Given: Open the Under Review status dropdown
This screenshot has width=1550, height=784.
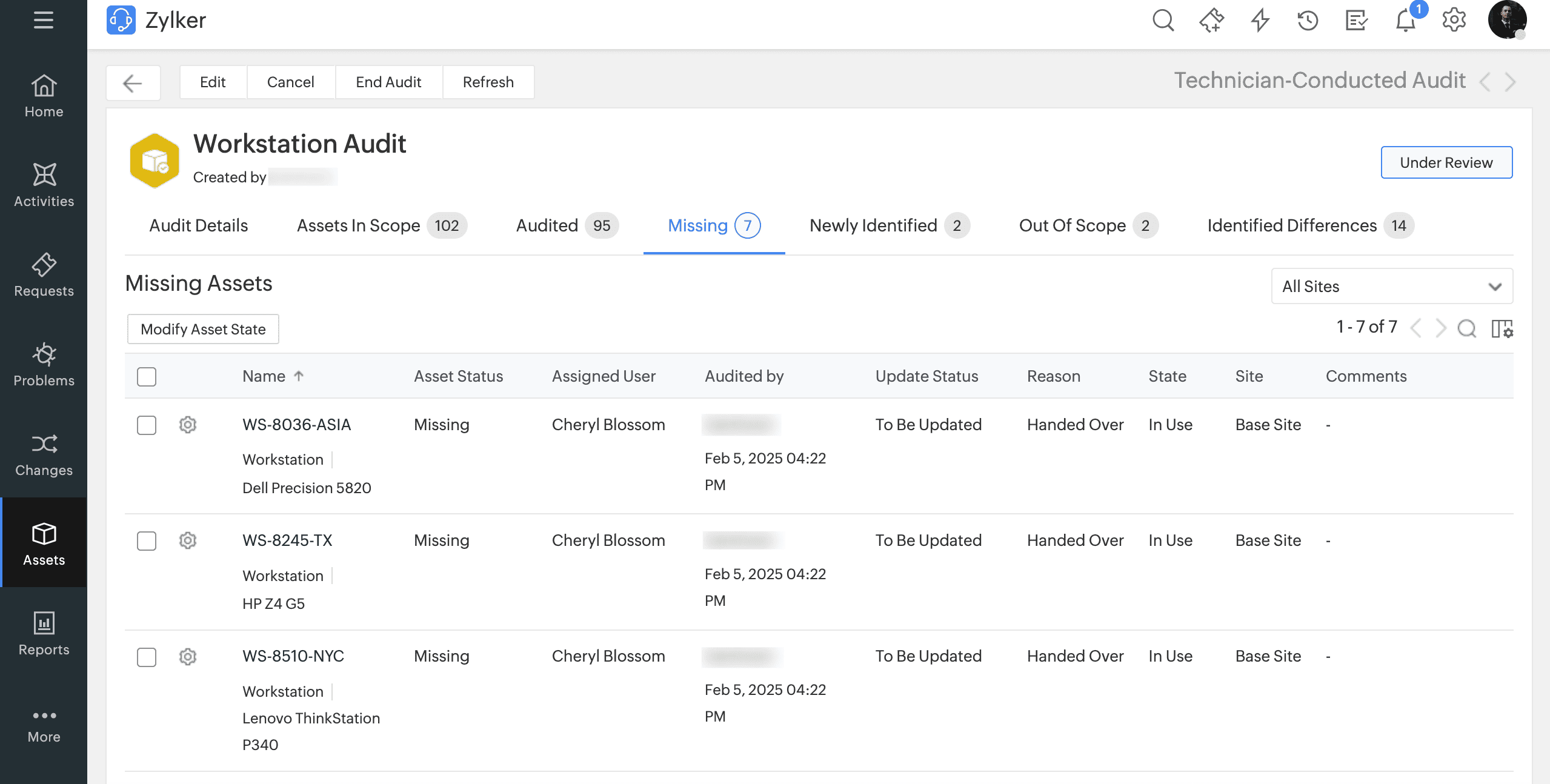Looking at the screenshot, I should point(1446,162).
